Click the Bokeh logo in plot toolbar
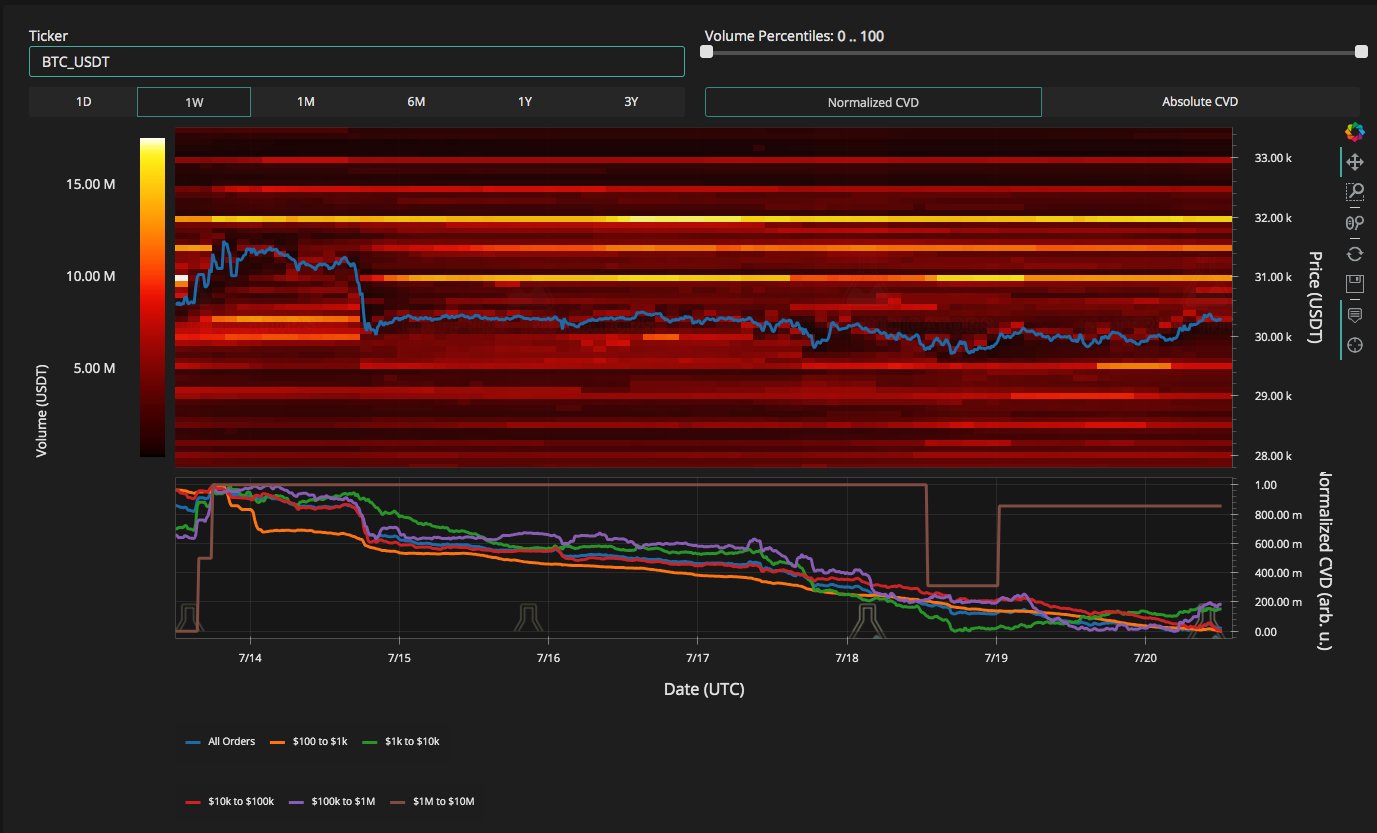 pyautogui.click(x=1354, y=131)
